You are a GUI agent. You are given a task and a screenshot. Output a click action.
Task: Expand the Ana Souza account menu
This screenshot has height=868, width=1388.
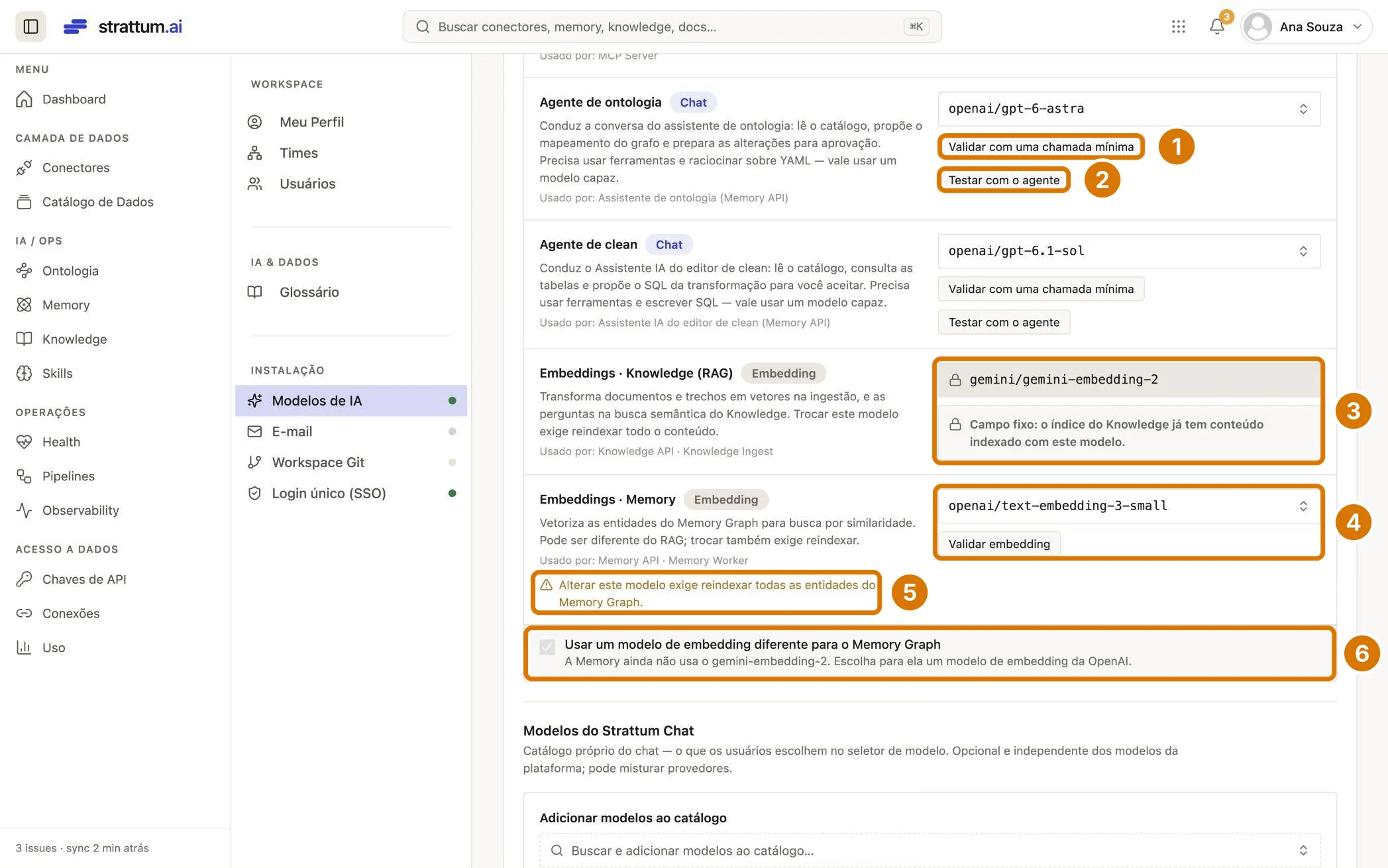pos(1306,27)
